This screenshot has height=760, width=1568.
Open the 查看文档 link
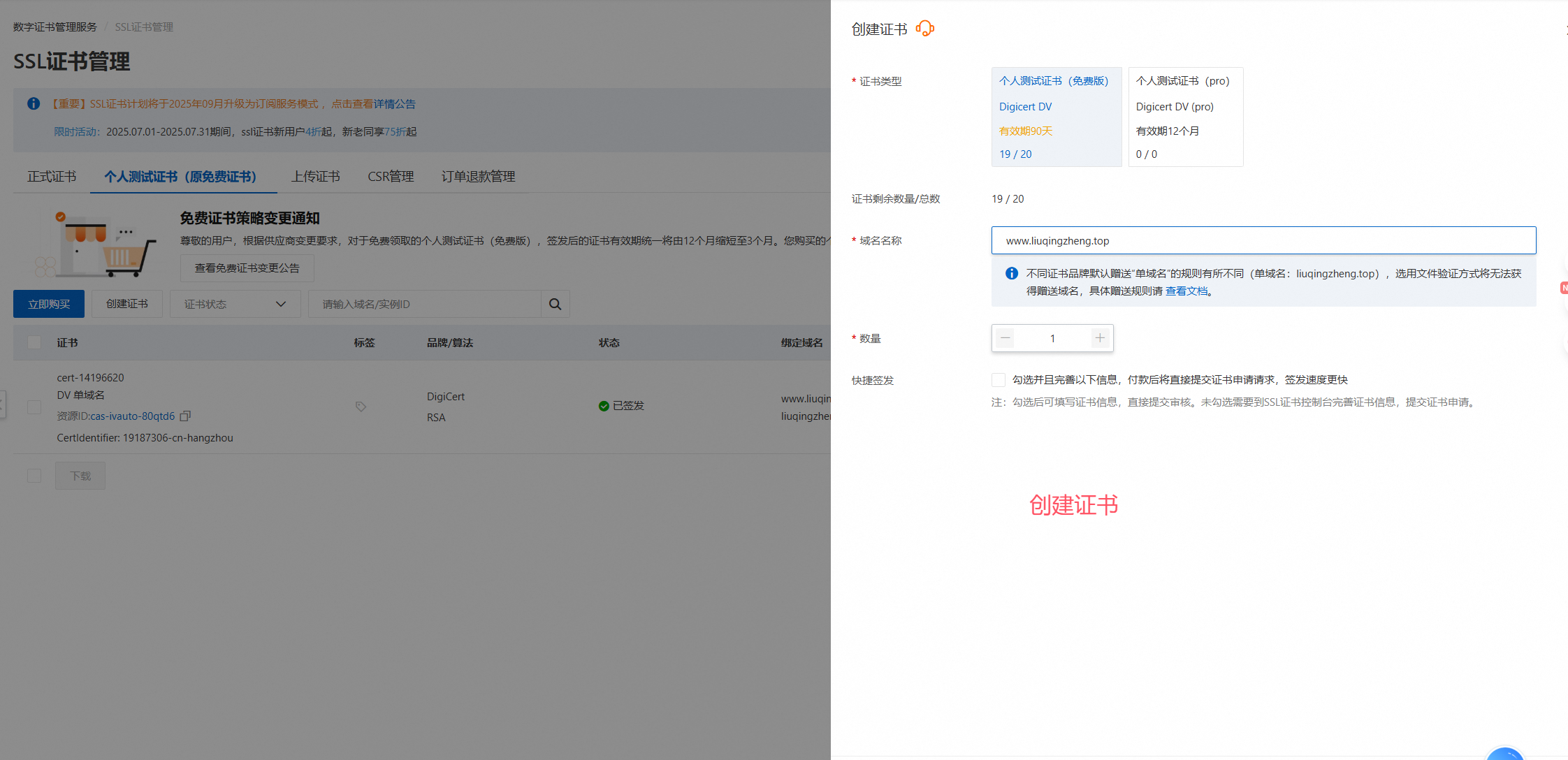pyautogui.click(x=1186, y=291)
